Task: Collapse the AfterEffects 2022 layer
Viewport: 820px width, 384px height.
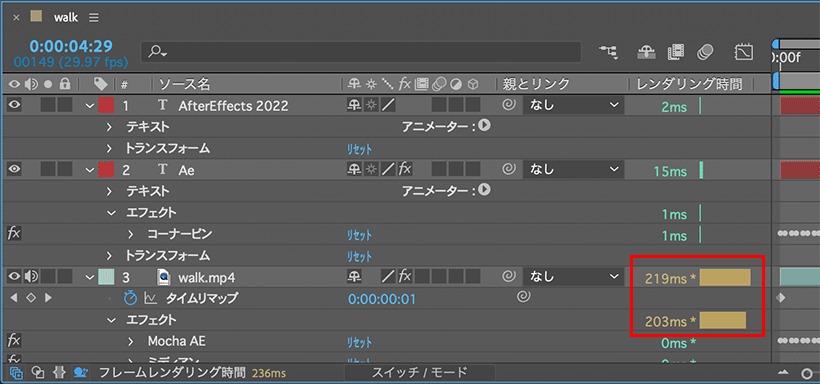Action: 90,106
